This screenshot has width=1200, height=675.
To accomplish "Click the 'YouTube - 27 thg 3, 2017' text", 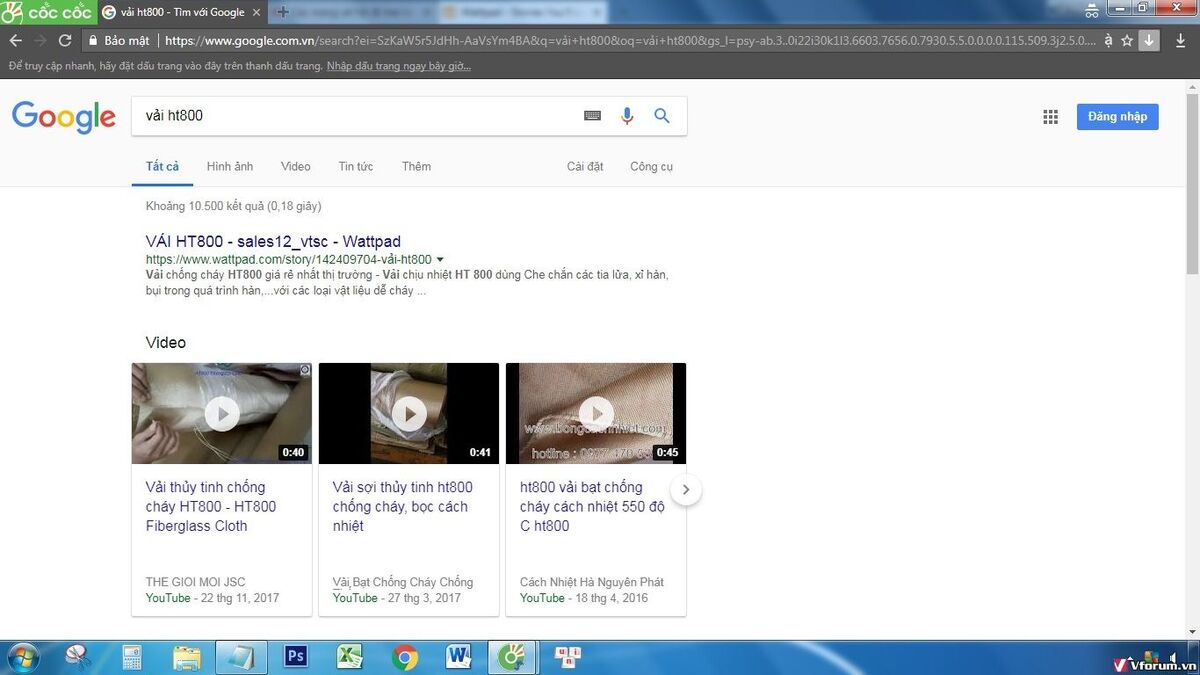I will click(x=397, y=598).
